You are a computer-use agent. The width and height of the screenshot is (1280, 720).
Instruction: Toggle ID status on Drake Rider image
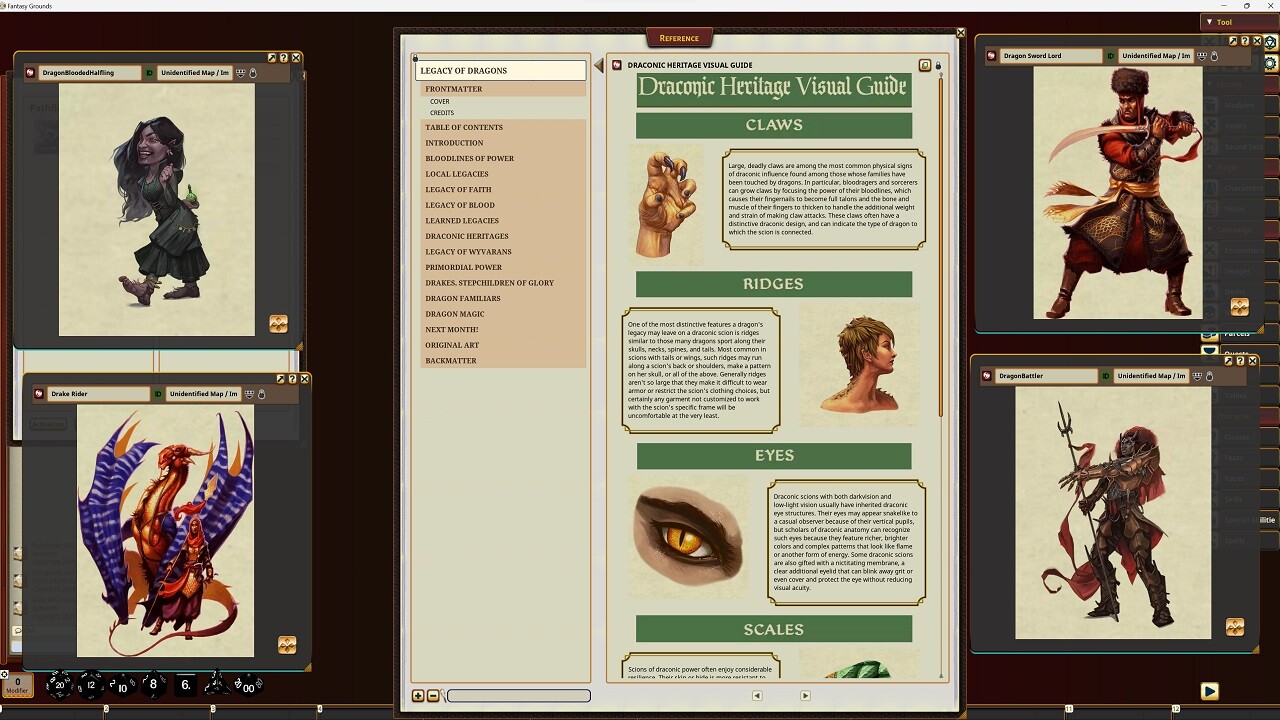coord(157,394)
